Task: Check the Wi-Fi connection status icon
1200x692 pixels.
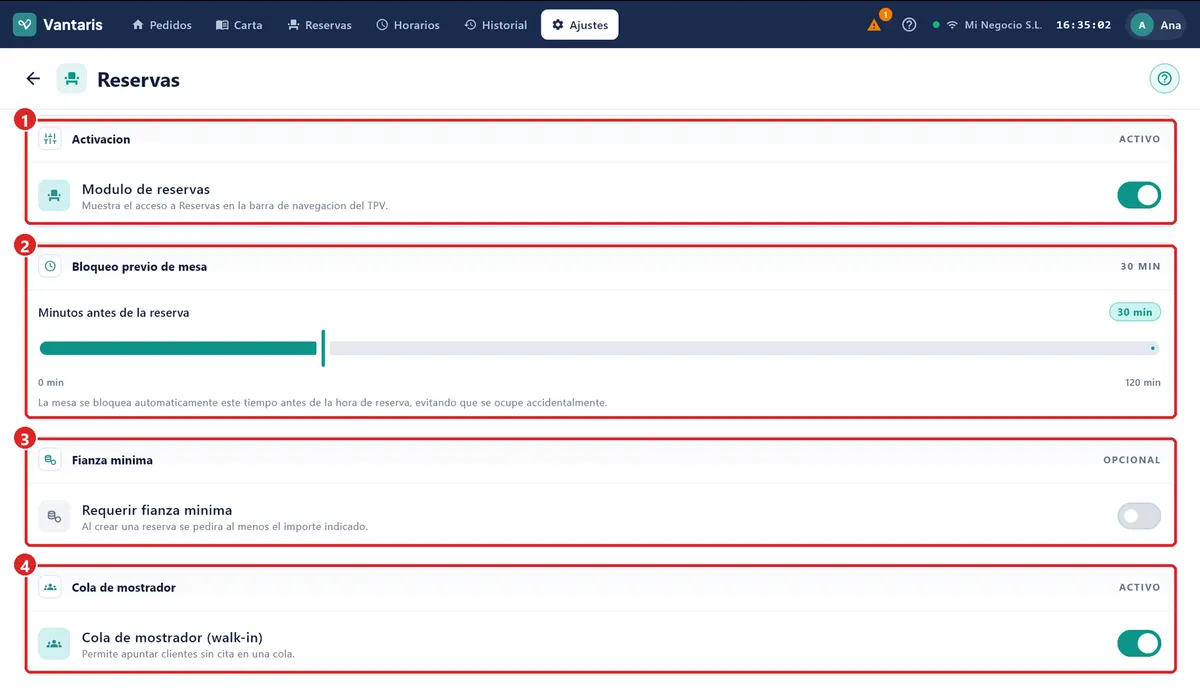Action: click(951, 25)
